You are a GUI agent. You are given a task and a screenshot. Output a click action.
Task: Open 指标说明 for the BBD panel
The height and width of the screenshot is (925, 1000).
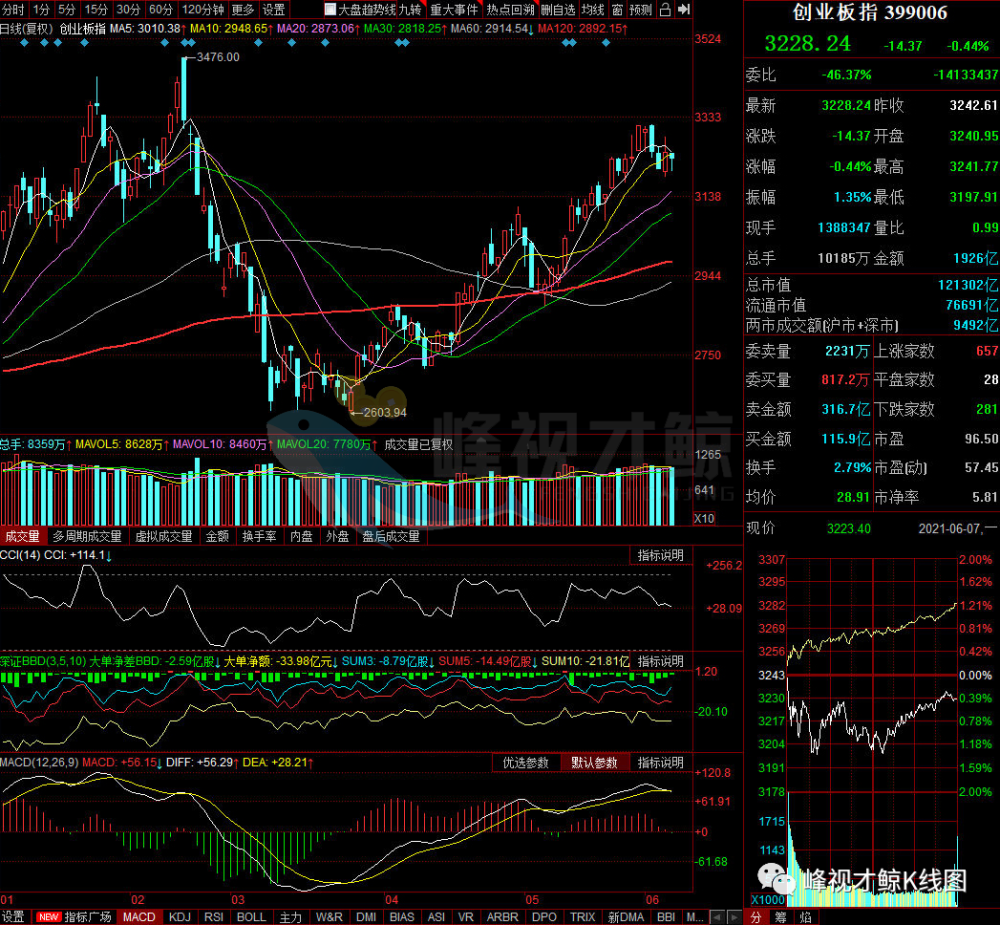pyautogui.click(x=661, y=662)
